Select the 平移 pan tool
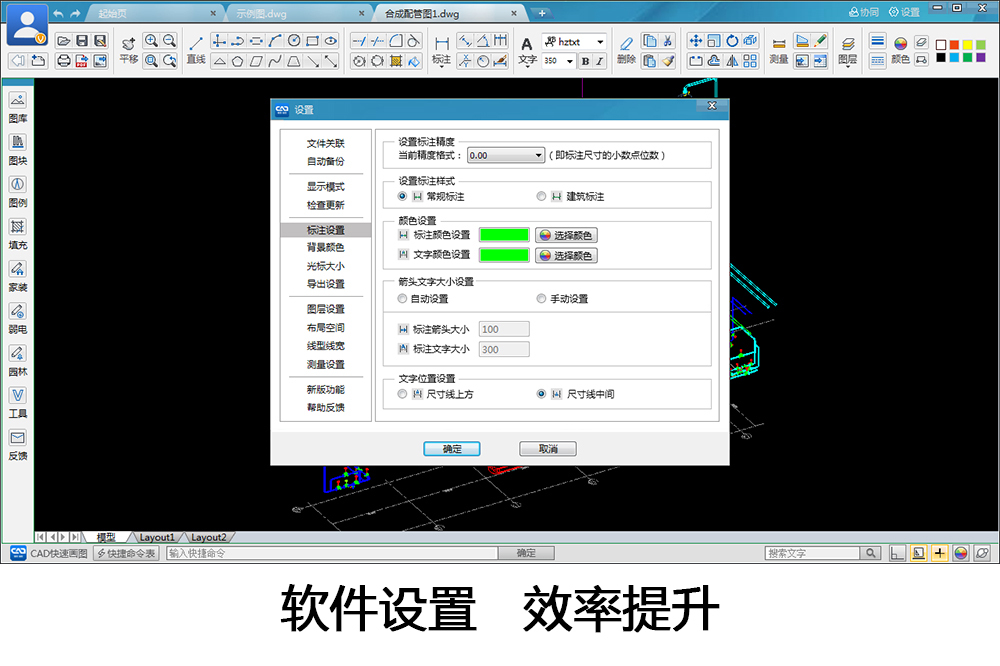This screenshot has width=1000, height=666. 129,48
